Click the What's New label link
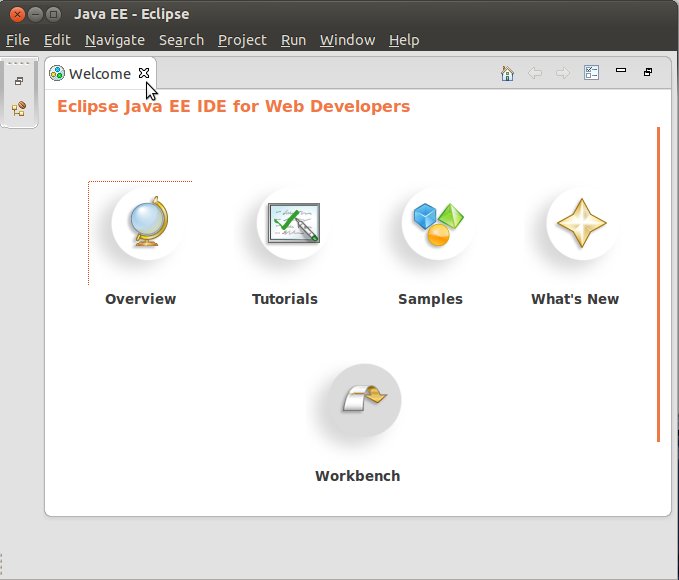Screen dimensions: 679x580 575,299
